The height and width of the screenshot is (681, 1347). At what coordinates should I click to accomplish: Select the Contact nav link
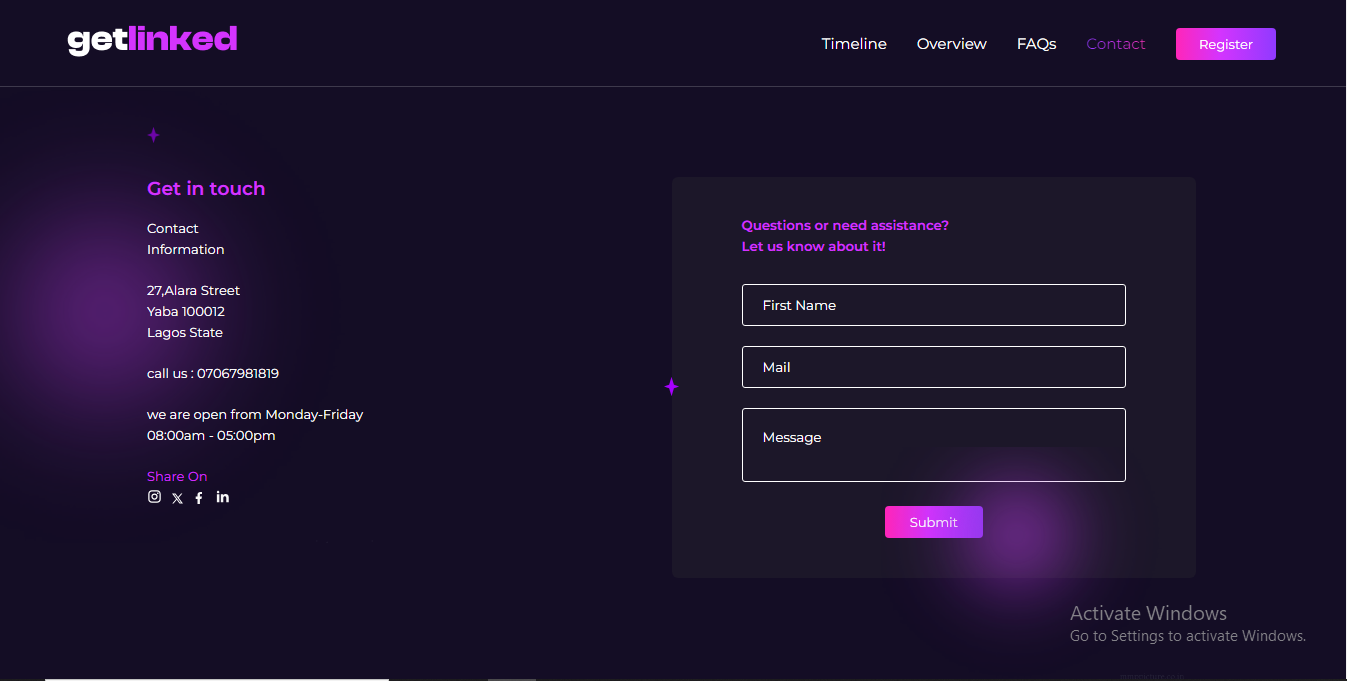pos(1116,44)
